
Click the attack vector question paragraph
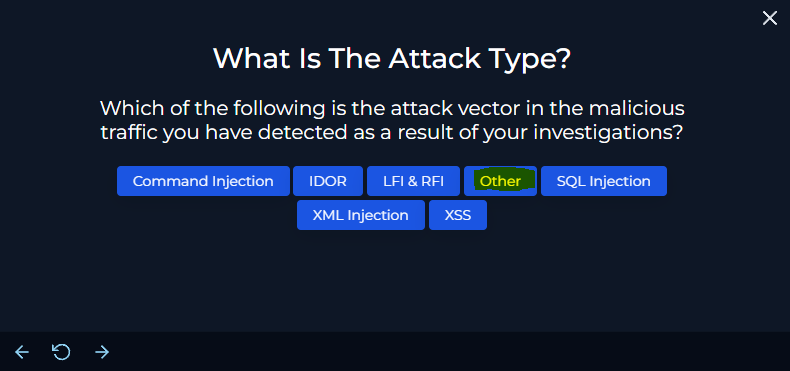point(392,120)
